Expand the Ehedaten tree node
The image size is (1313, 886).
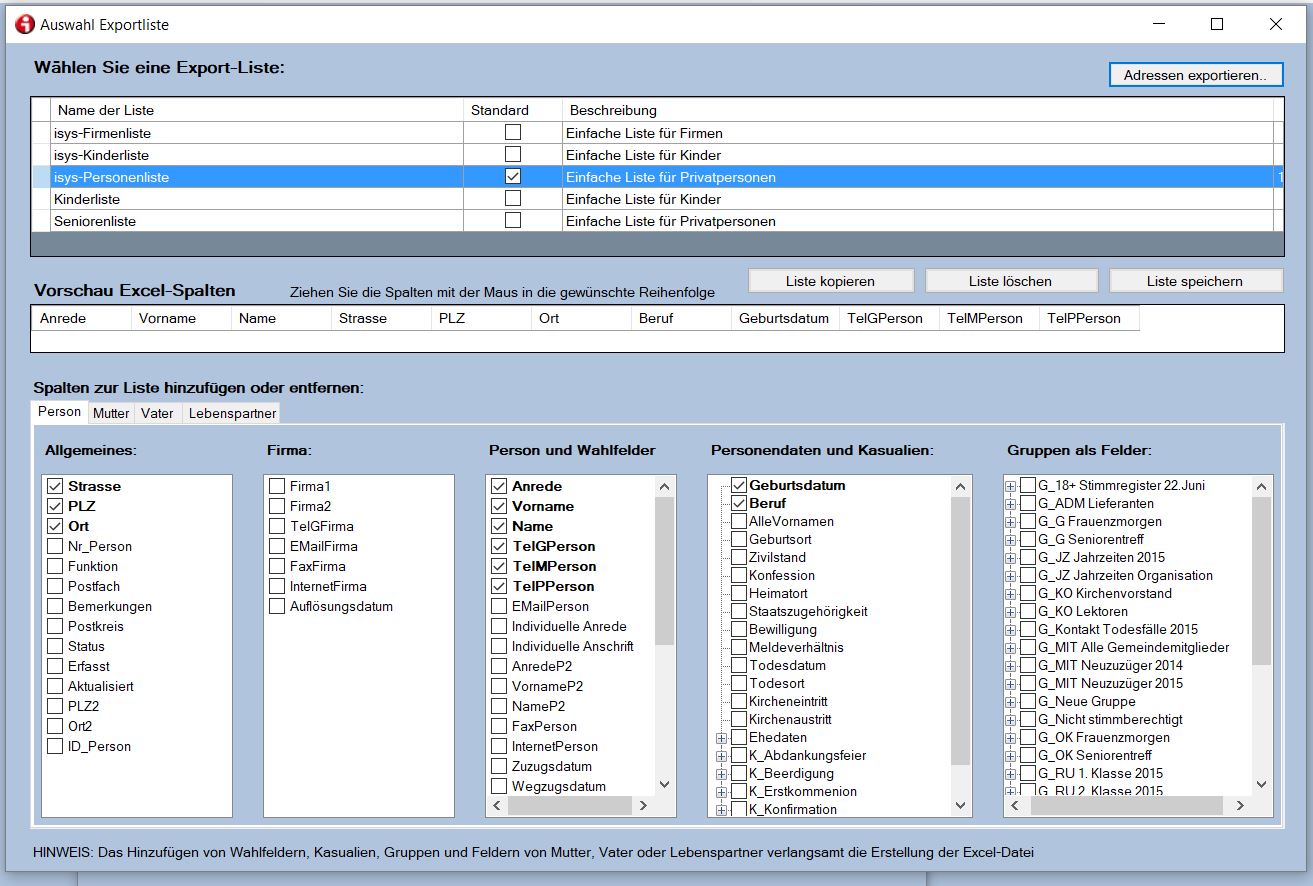(721, 738)
